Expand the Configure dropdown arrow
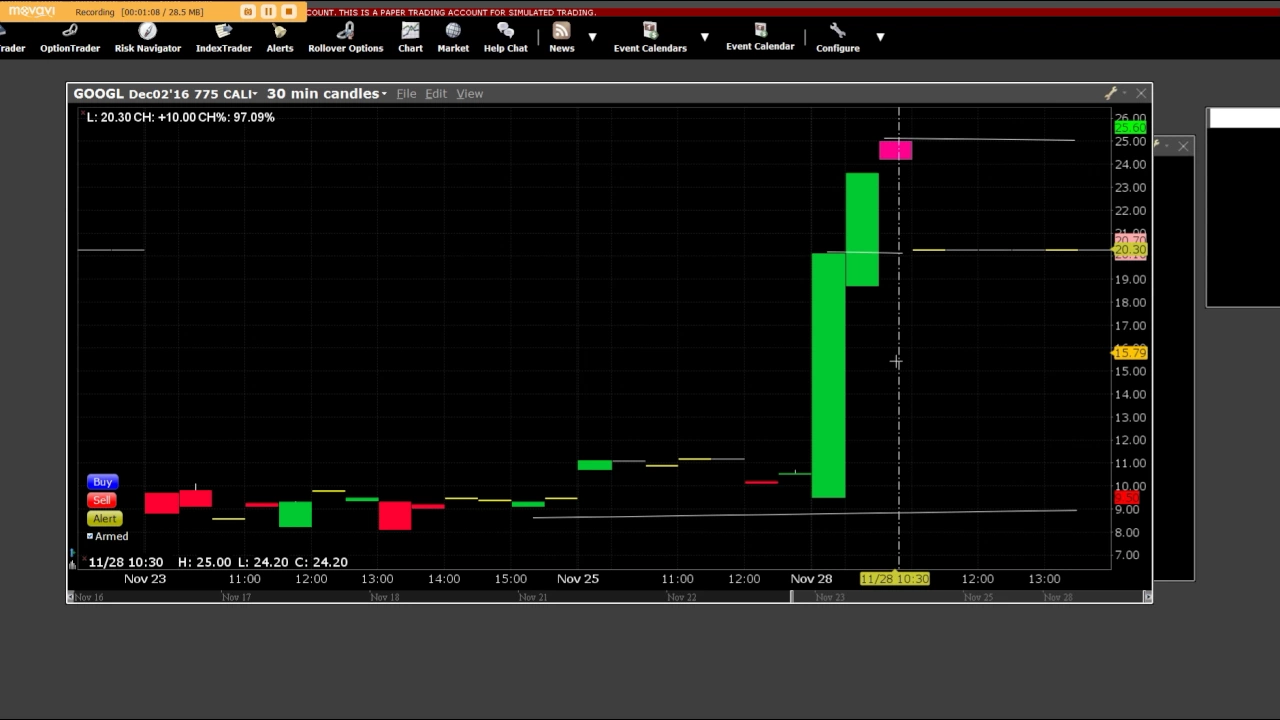Screen dimensions: 1280x720 click(x=880, y=37)
